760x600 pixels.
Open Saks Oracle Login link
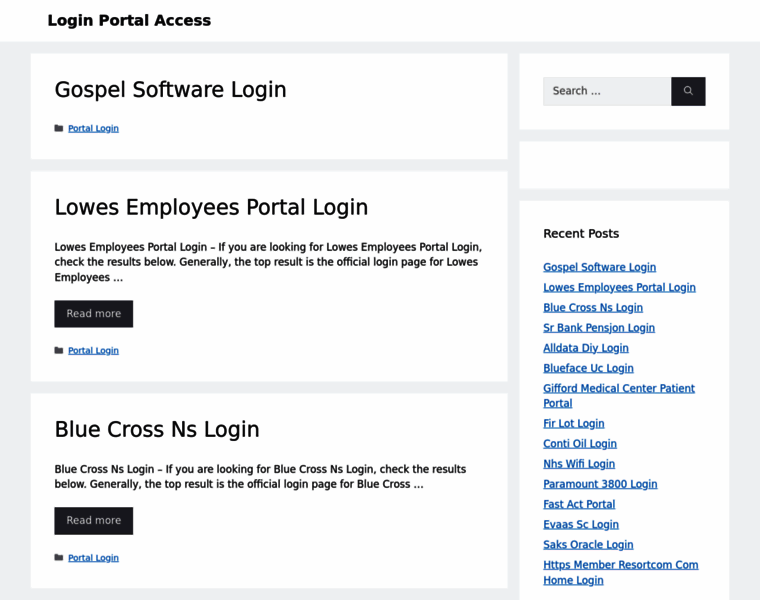[x=588, y=545]
